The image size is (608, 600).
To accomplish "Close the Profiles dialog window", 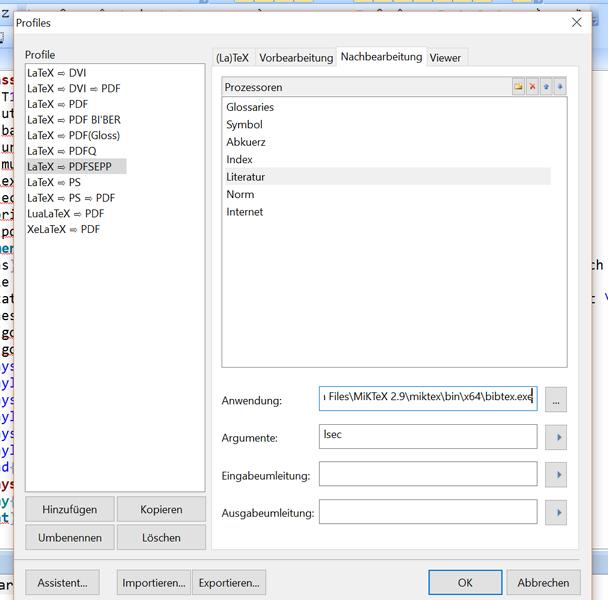I will [576, 22].
